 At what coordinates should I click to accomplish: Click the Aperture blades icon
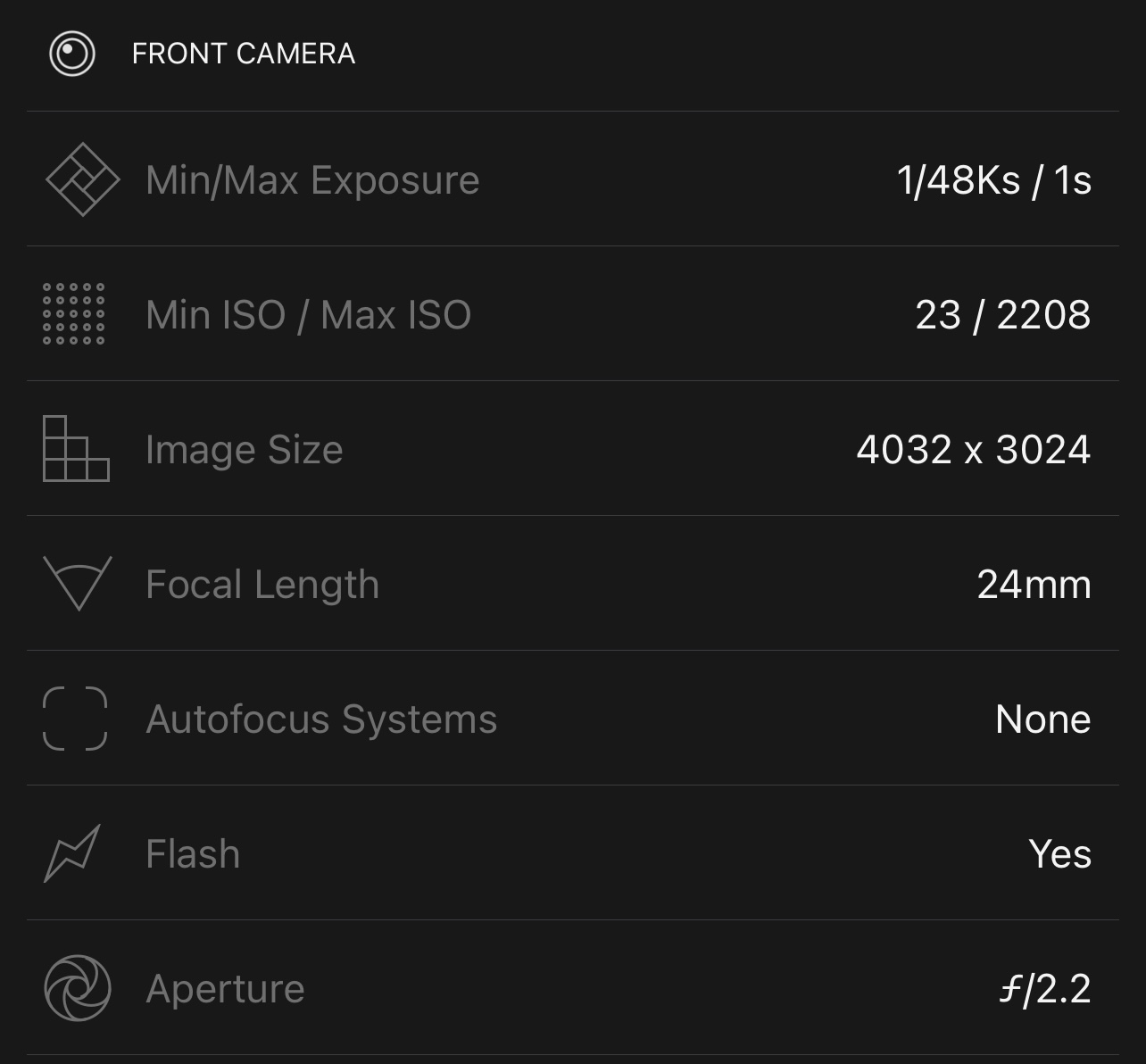78,988
